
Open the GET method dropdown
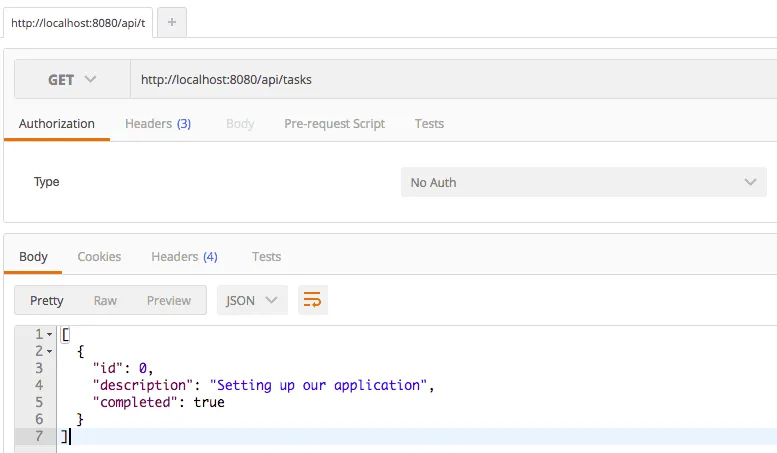click(72, 79)
